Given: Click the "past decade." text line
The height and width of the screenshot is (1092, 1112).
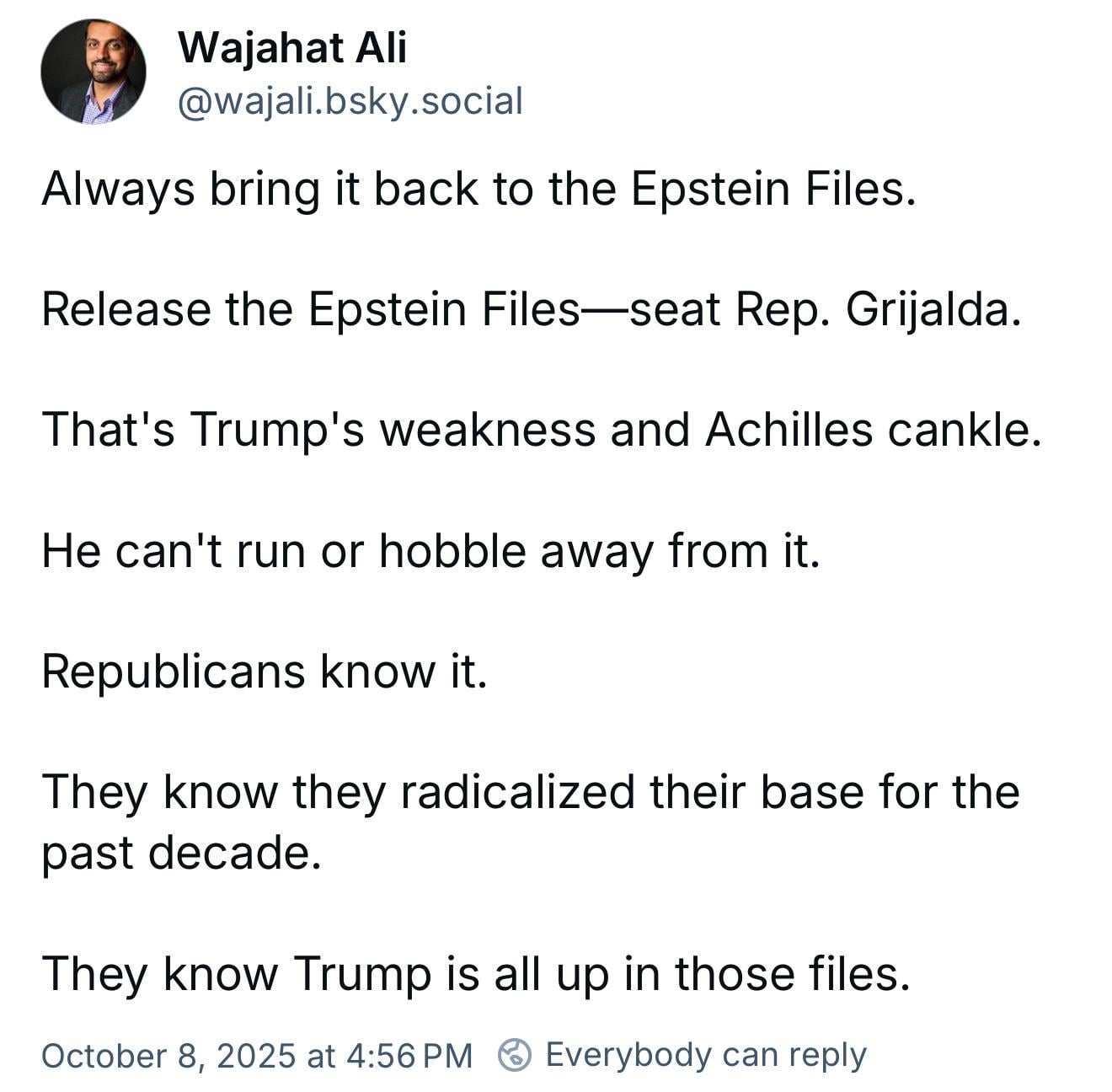Looking at the screenshot, I should (181, 853).
